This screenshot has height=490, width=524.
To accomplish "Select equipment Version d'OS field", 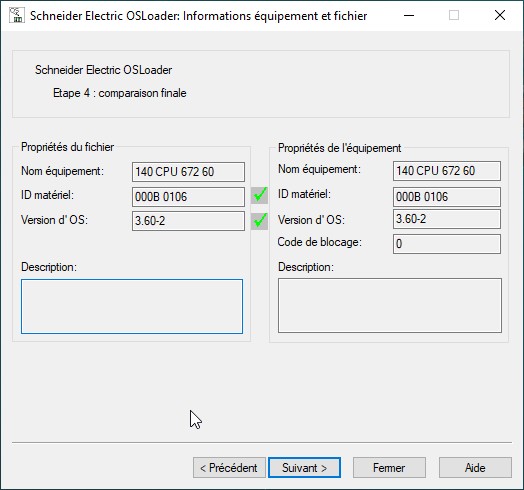I will (447, 219).
